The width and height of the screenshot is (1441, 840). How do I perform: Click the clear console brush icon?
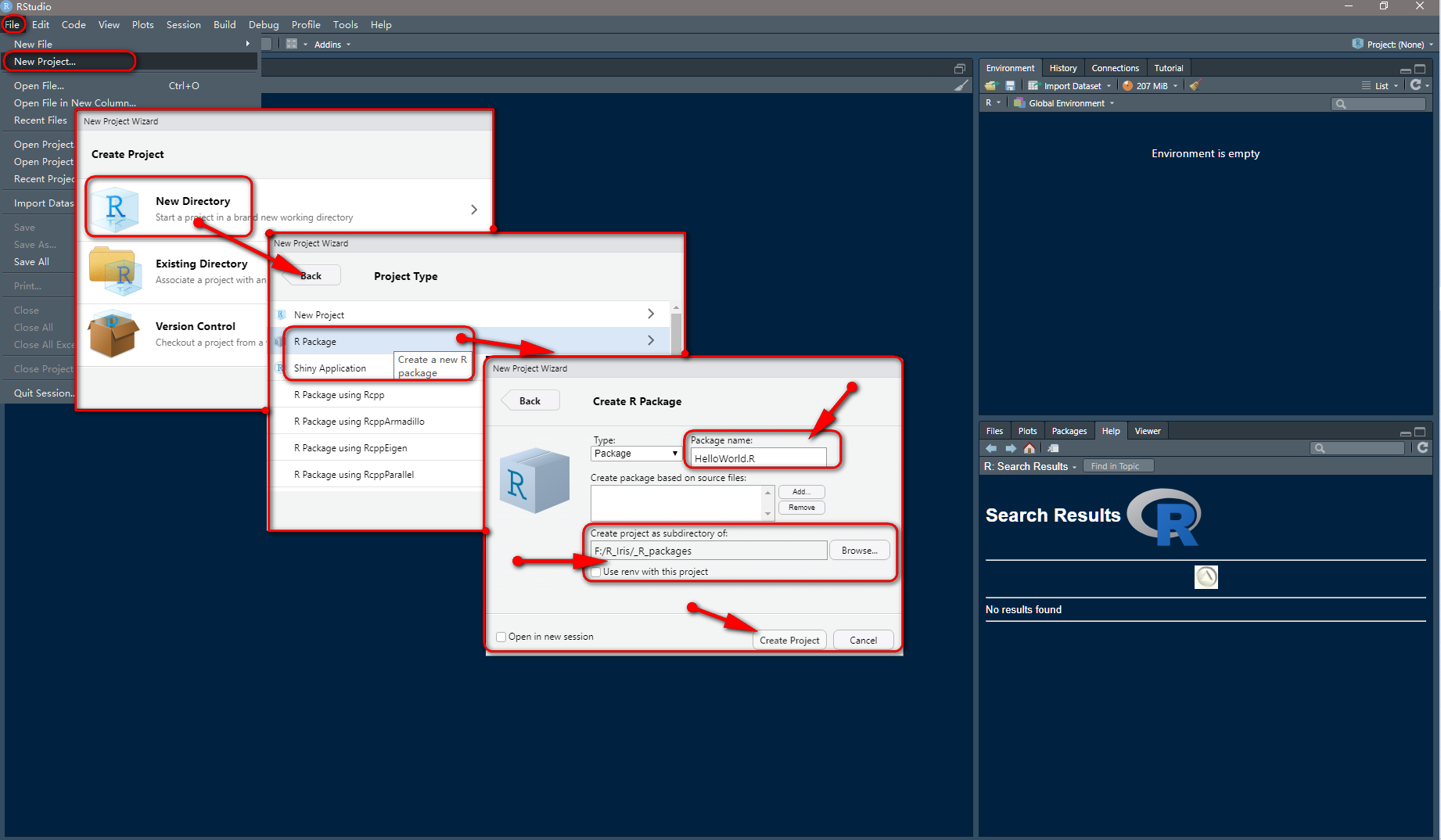pos(961,85)
